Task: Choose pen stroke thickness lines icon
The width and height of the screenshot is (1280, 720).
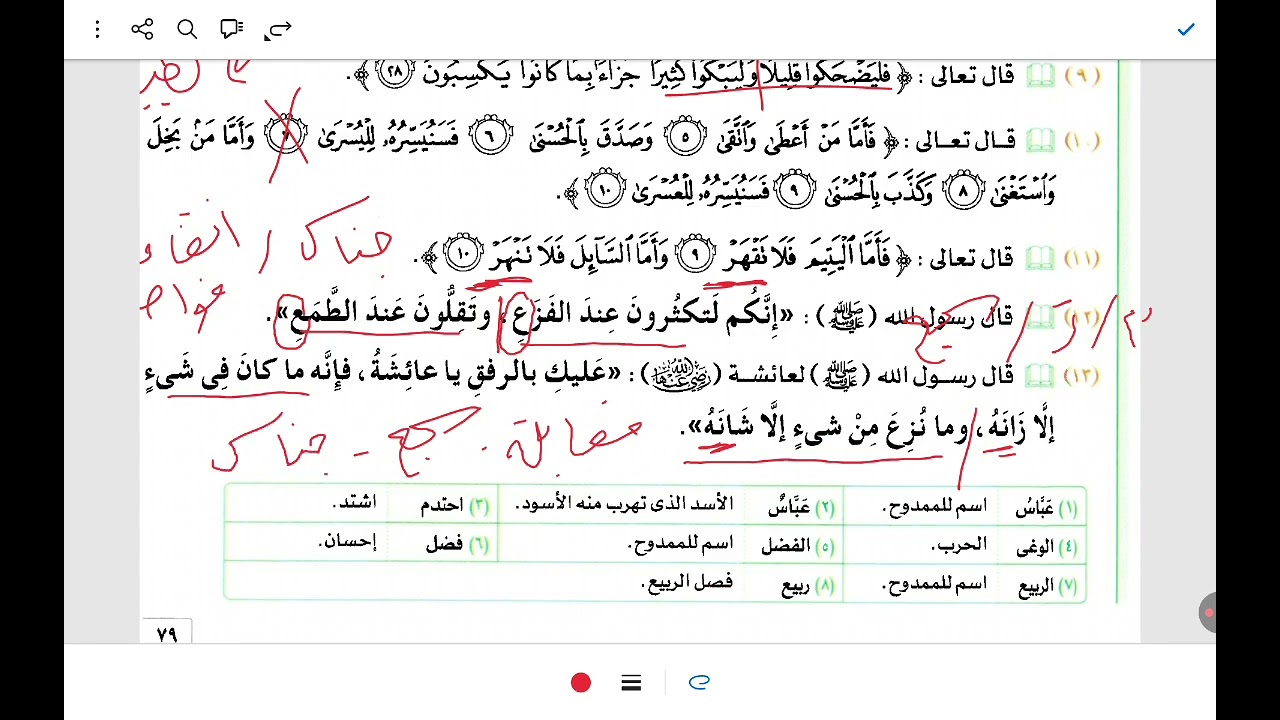Action: click(631, 683)
